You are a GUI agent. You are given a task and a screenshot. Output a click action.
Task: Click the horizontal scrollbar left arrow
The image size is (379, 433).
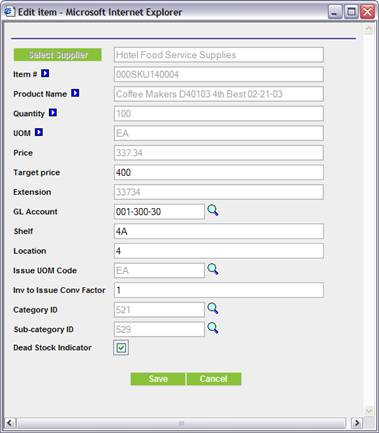tap(10, 423)
